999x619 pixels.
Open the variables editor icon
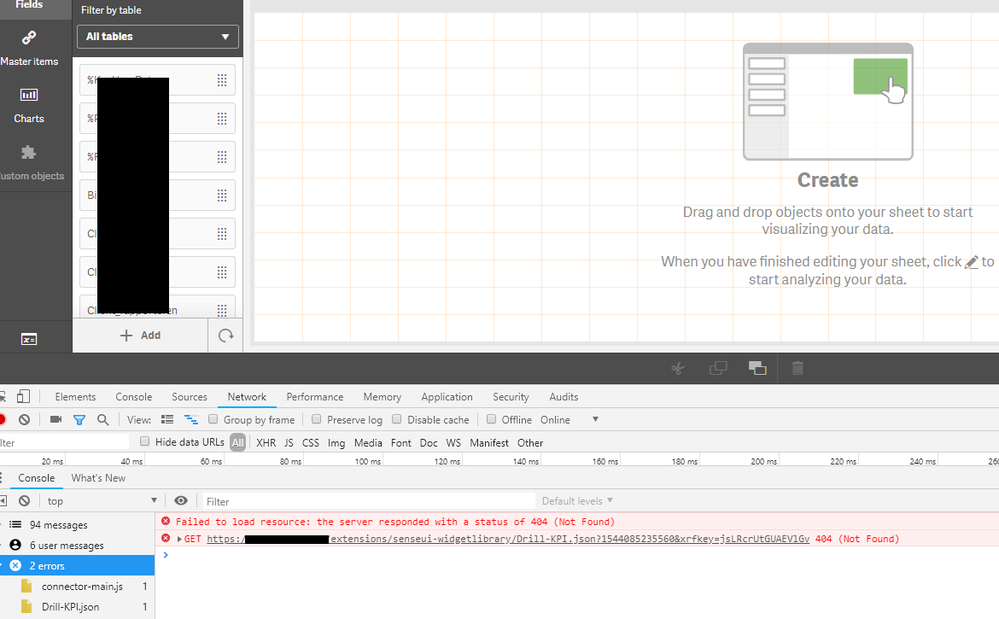(29, 339)
